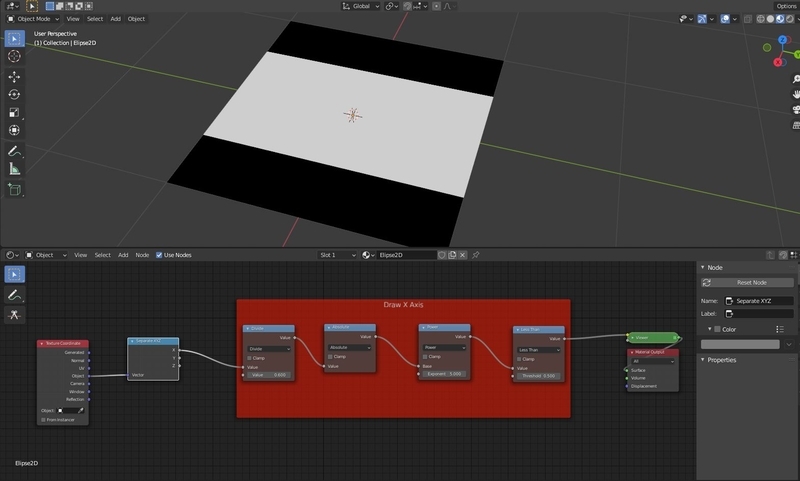Enable Clamp on Divide node

tap(249, 358)
